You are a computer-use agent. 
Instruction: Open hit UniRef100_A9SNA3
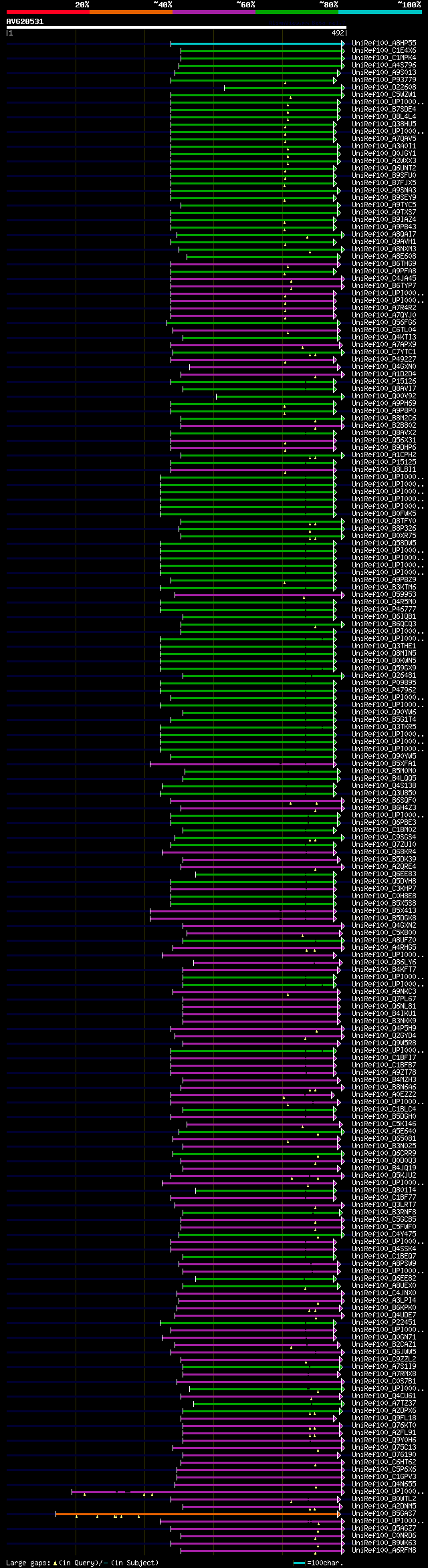(384, 190)
